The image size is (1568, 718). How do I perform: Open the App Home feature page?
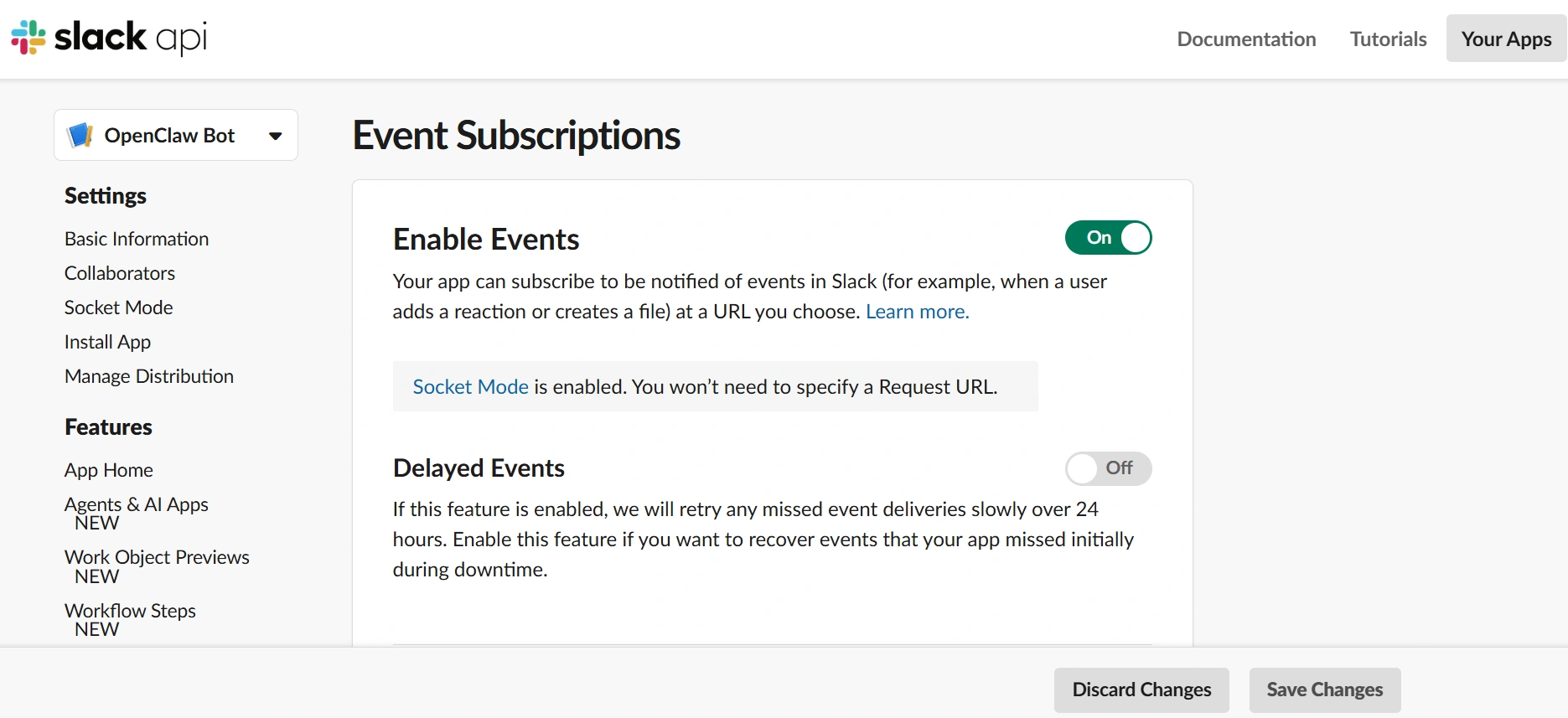pos(109,470)
